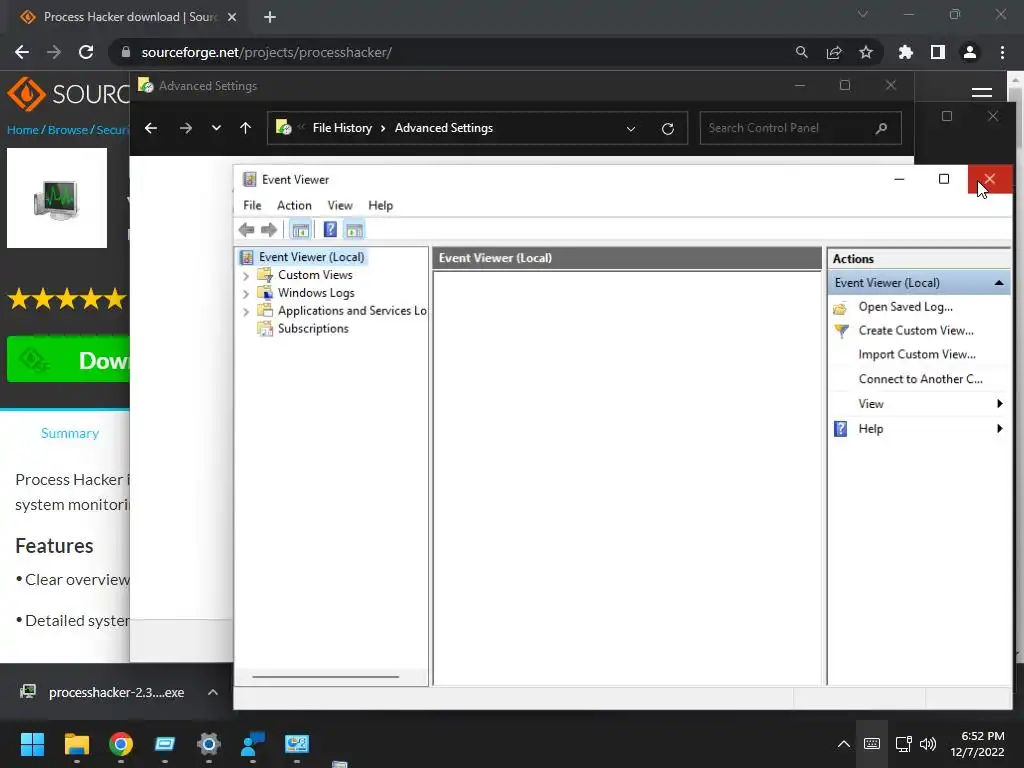
Task: Select Subscriptions in the console tree
Action: click(313, 328)
